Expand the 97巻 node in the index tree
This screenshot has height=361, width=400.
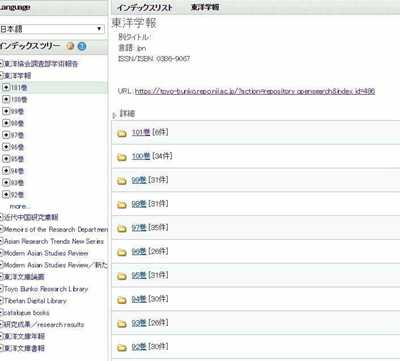6,135
